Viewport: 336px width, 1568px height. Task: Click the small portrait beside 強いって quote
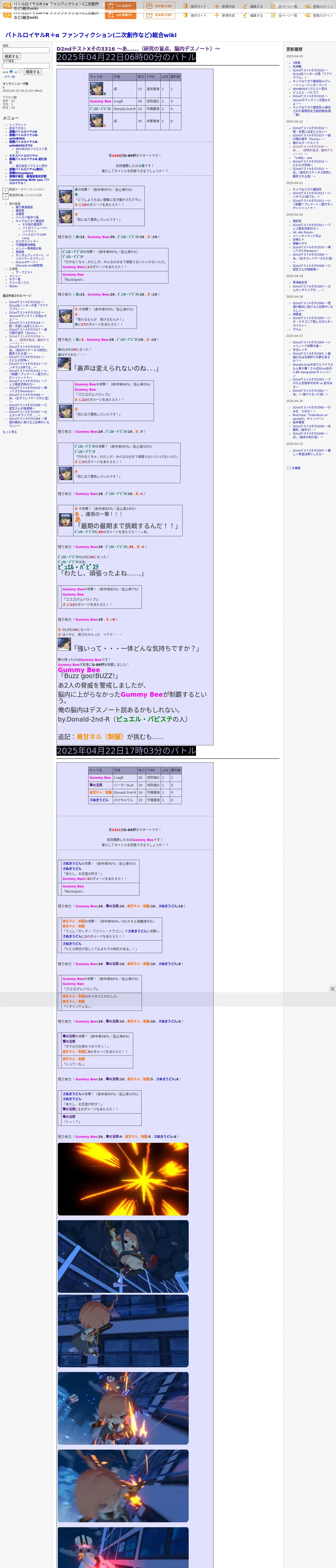[64, 644]
